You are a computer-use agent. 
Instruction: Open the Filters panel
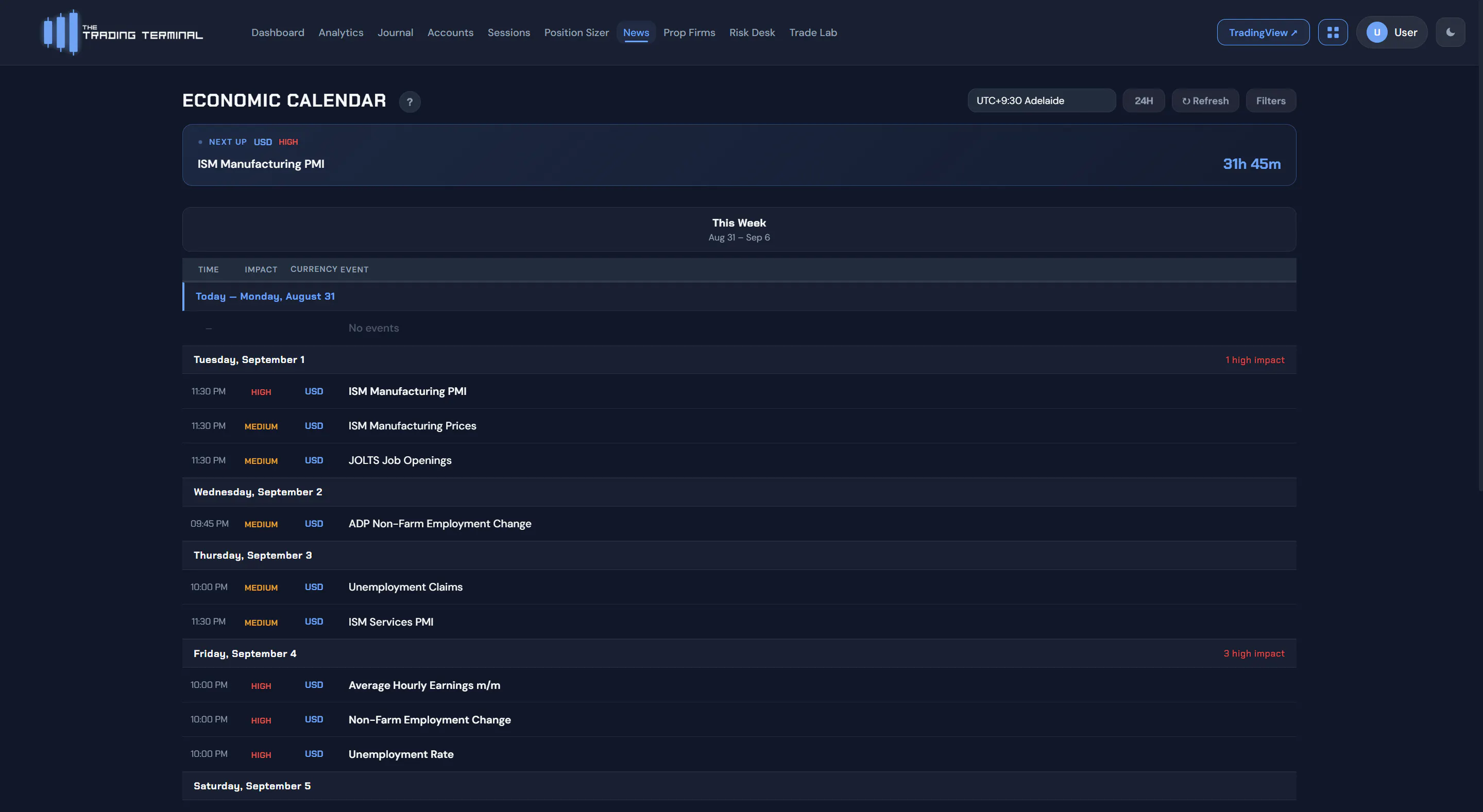coord(1271,100)
